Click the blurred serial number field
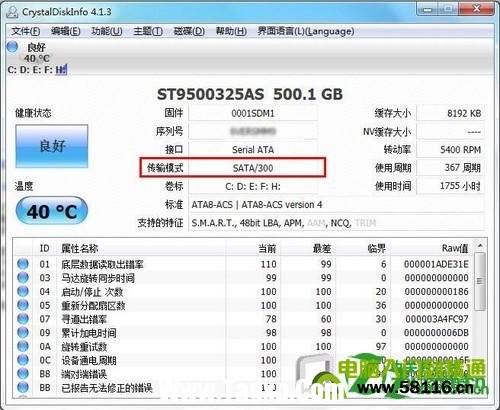 [253, 131]
